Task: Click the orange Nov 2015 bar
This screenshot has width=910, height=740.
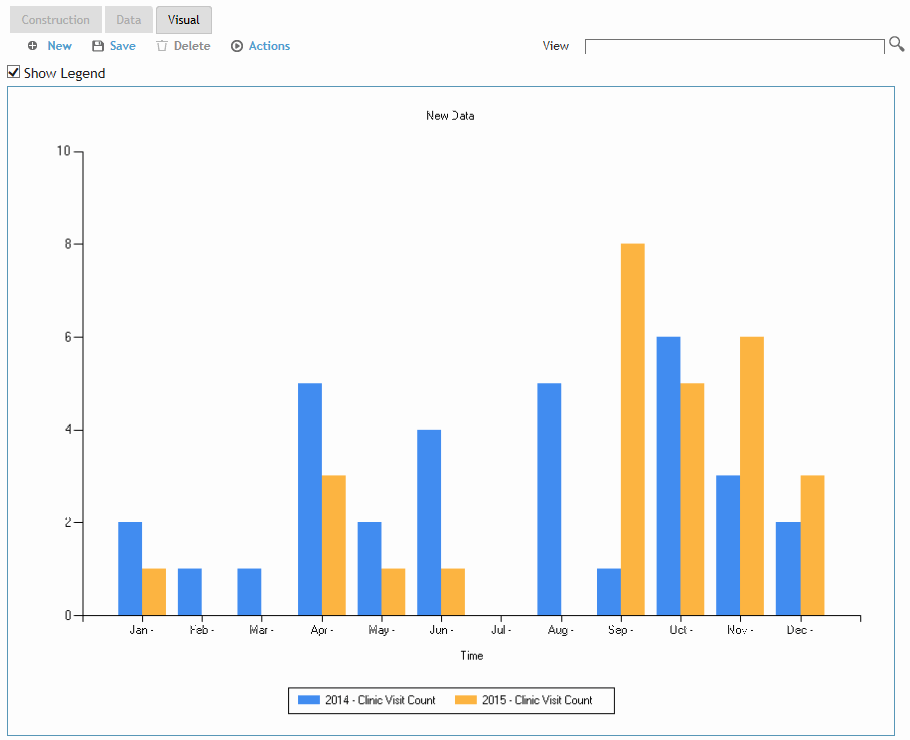Action: click(x=752, y=476)
